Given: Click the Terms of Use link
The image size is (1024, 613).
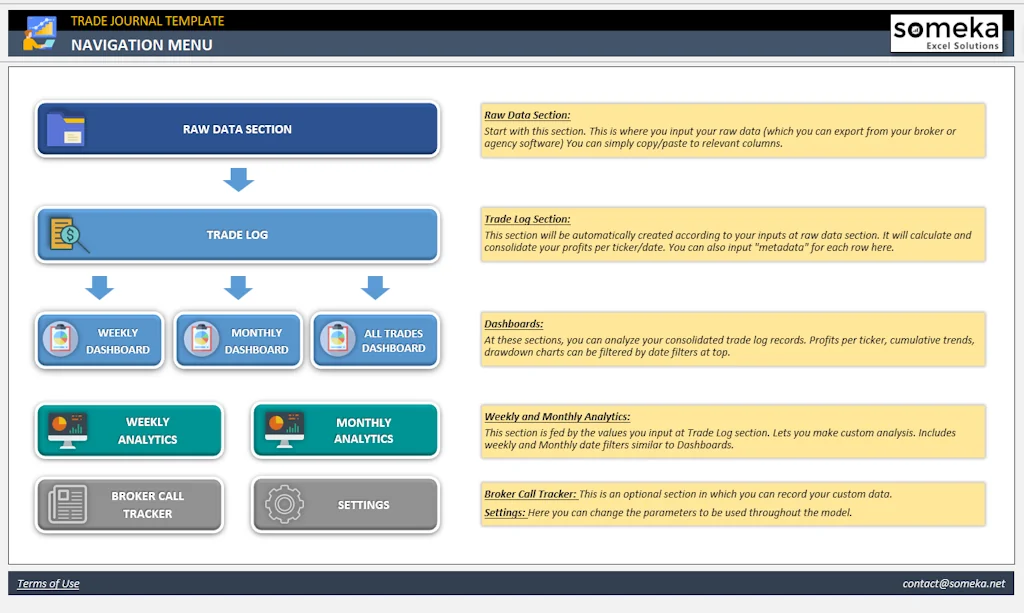Looking at the screenshot, I should tap(48, 583).
